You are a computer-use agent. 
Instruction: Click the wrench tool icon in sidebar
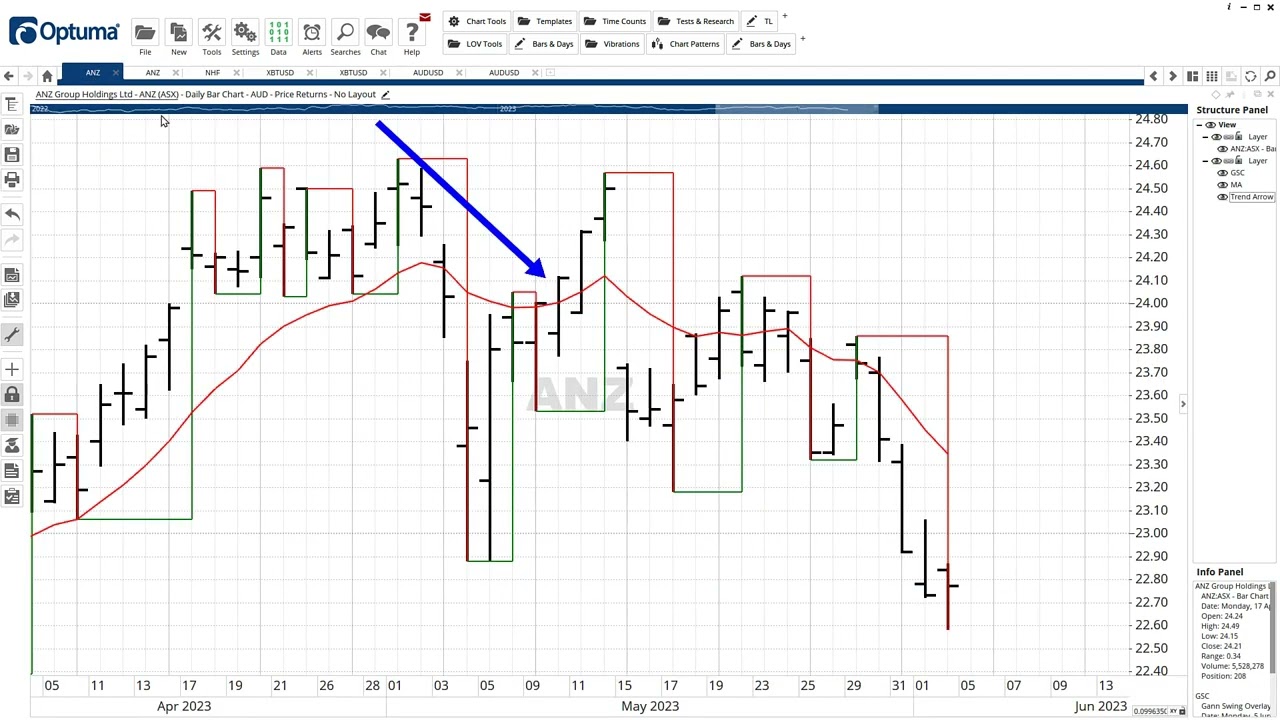click(12, 335)
